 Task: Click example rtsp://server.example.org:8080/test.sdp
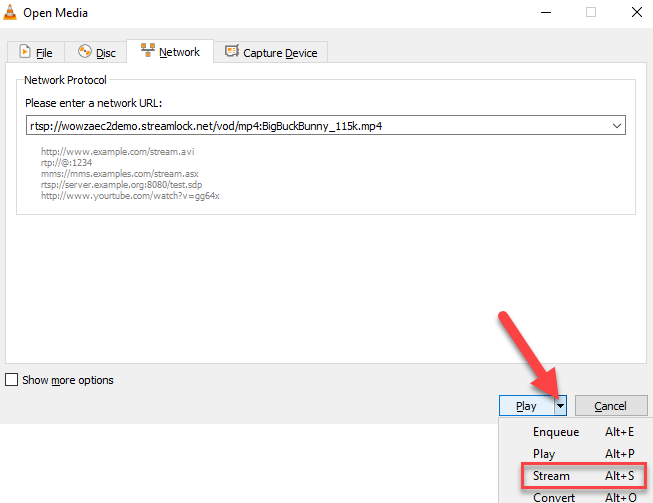pos(121,184)
